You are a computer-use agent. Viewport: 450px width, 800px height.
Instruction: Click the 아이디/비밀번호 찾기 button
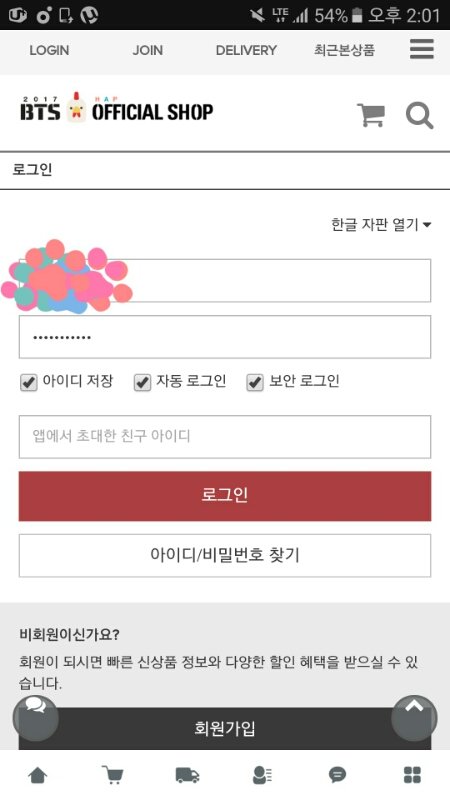(x=225, y=556)
